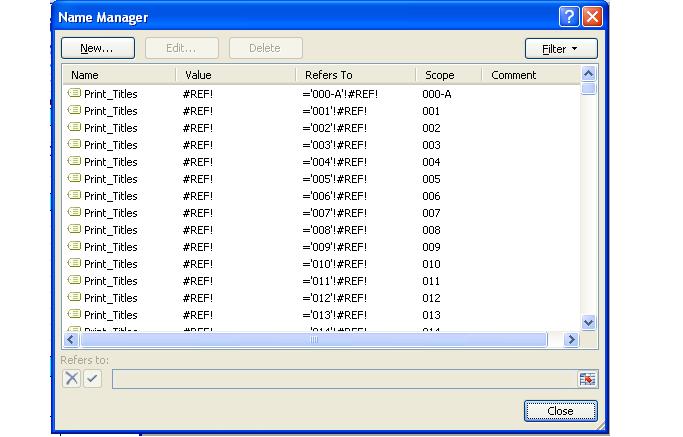This screenshot has width=683, height=437.
Task: Click the vertical scrollbar down arrow
Action: 588,323
